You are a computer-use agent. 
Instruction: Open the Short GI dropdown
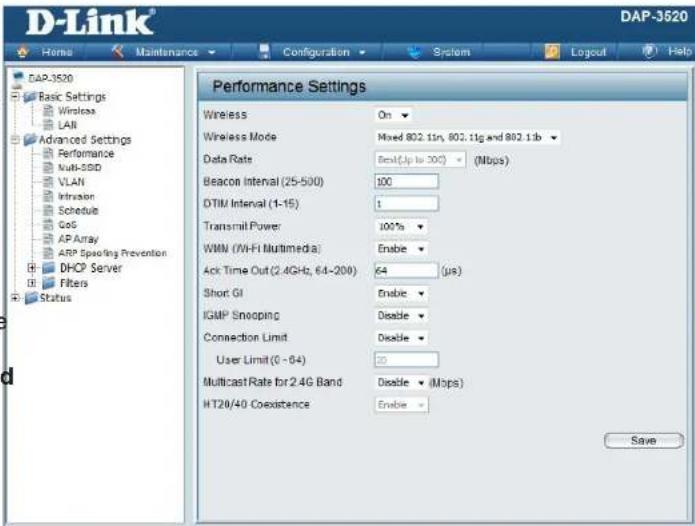click(x=401, y=293)
